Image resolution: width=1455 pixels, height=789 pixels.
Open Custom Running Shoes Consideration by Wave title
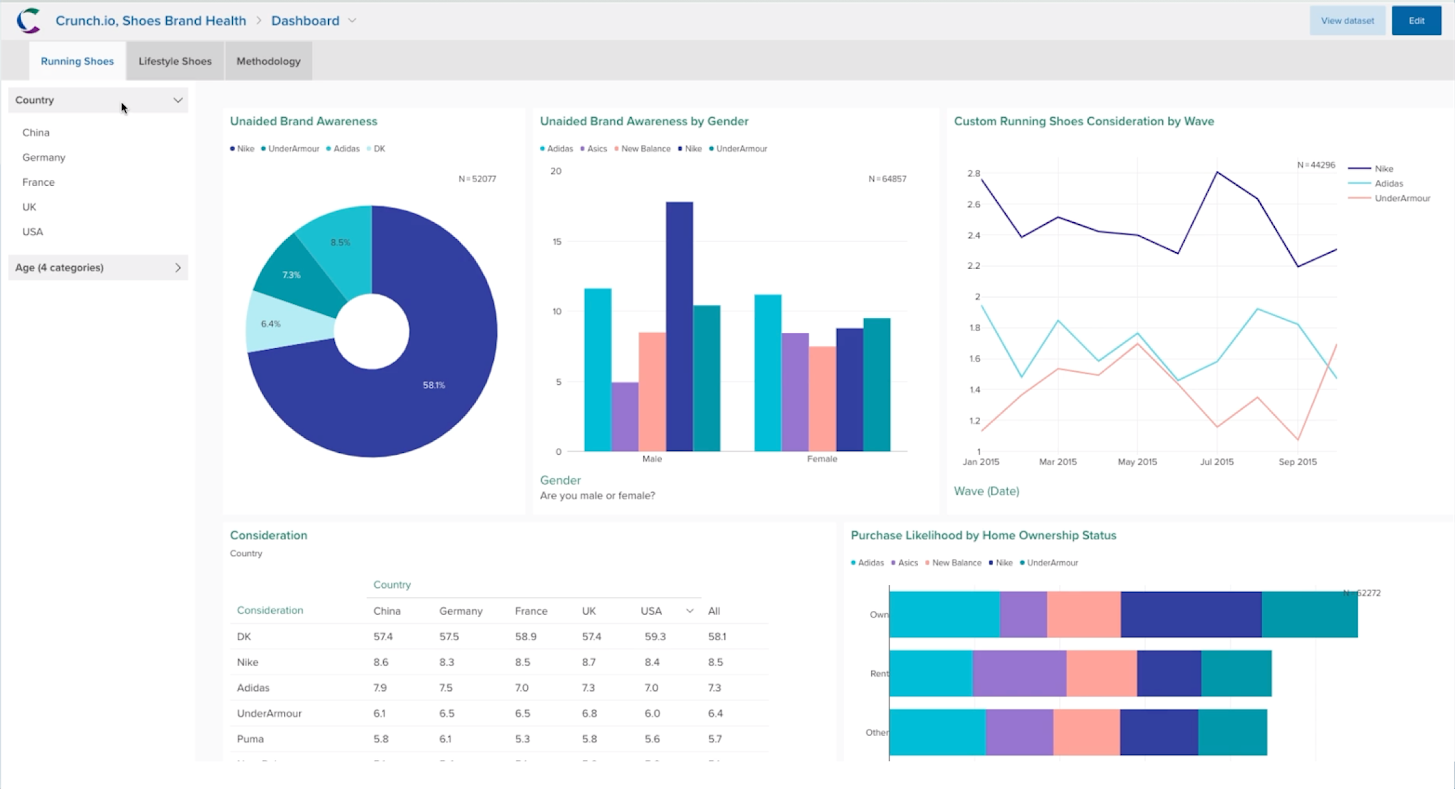pos(1084,121)
